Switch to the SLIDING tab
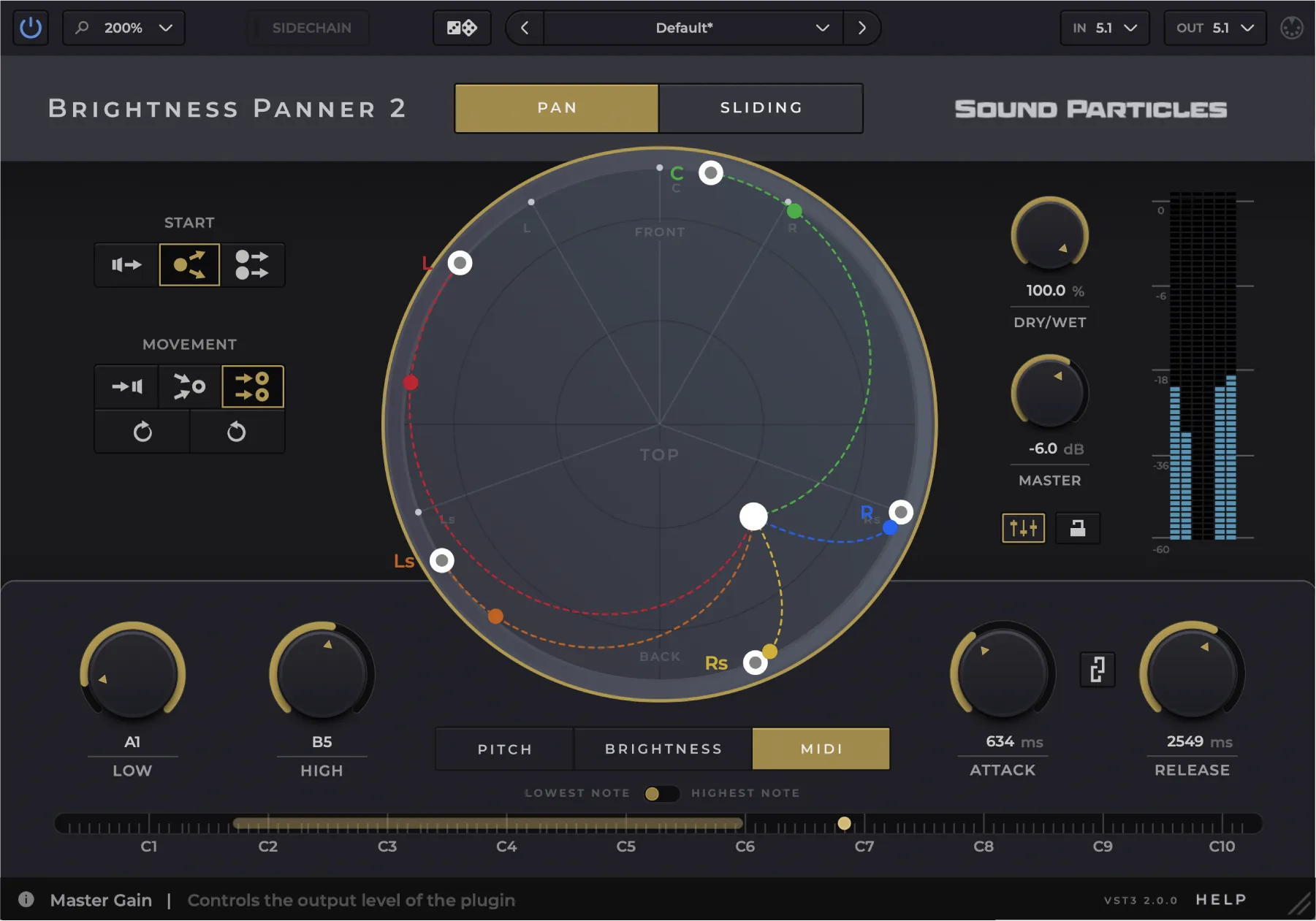 [761, 108]
